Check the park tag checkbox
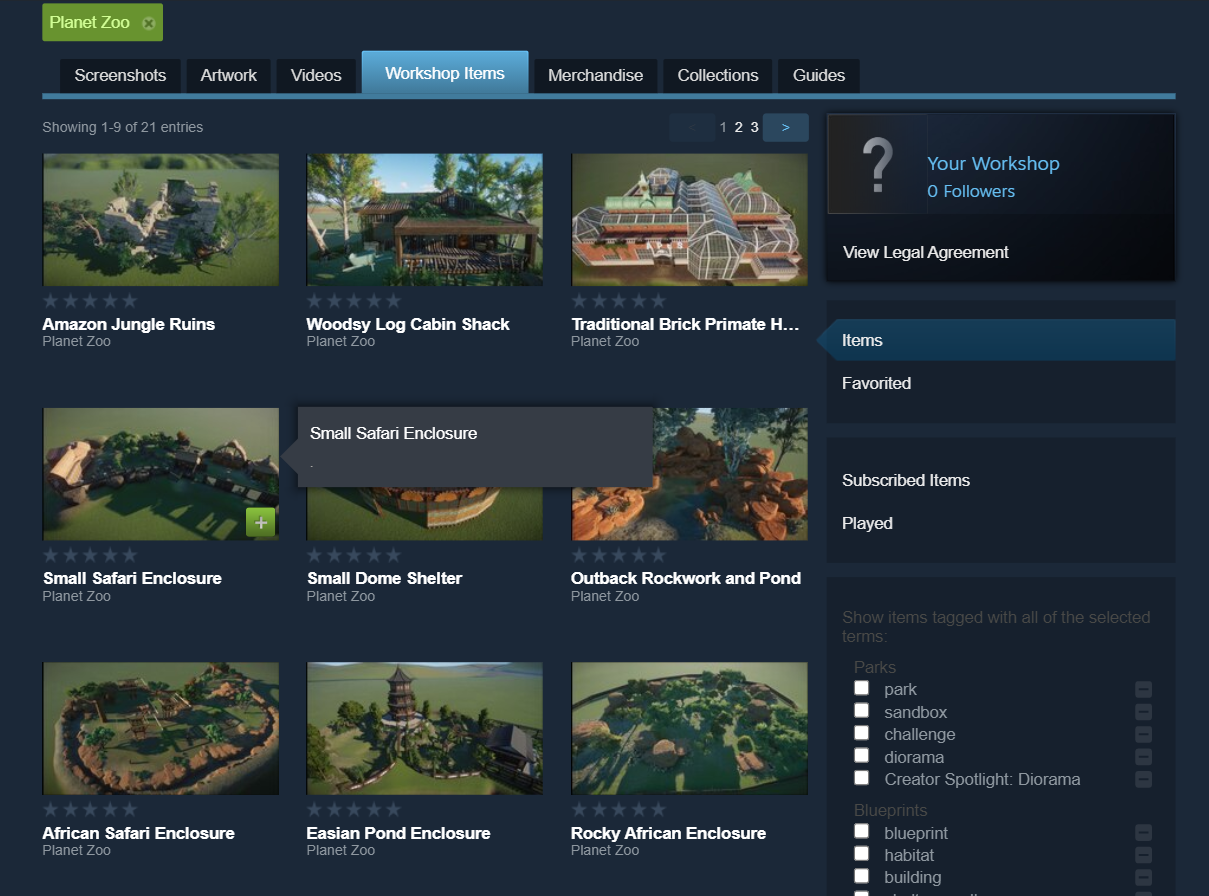The height and width of the screenshot is (896, 1209). click(861, 688)
